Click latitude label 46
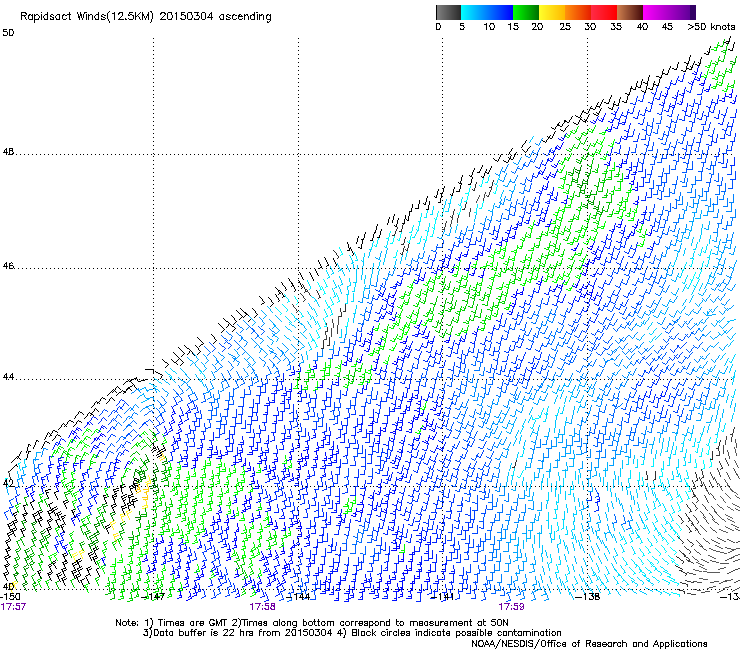740x650 pixels. [8, 266]
